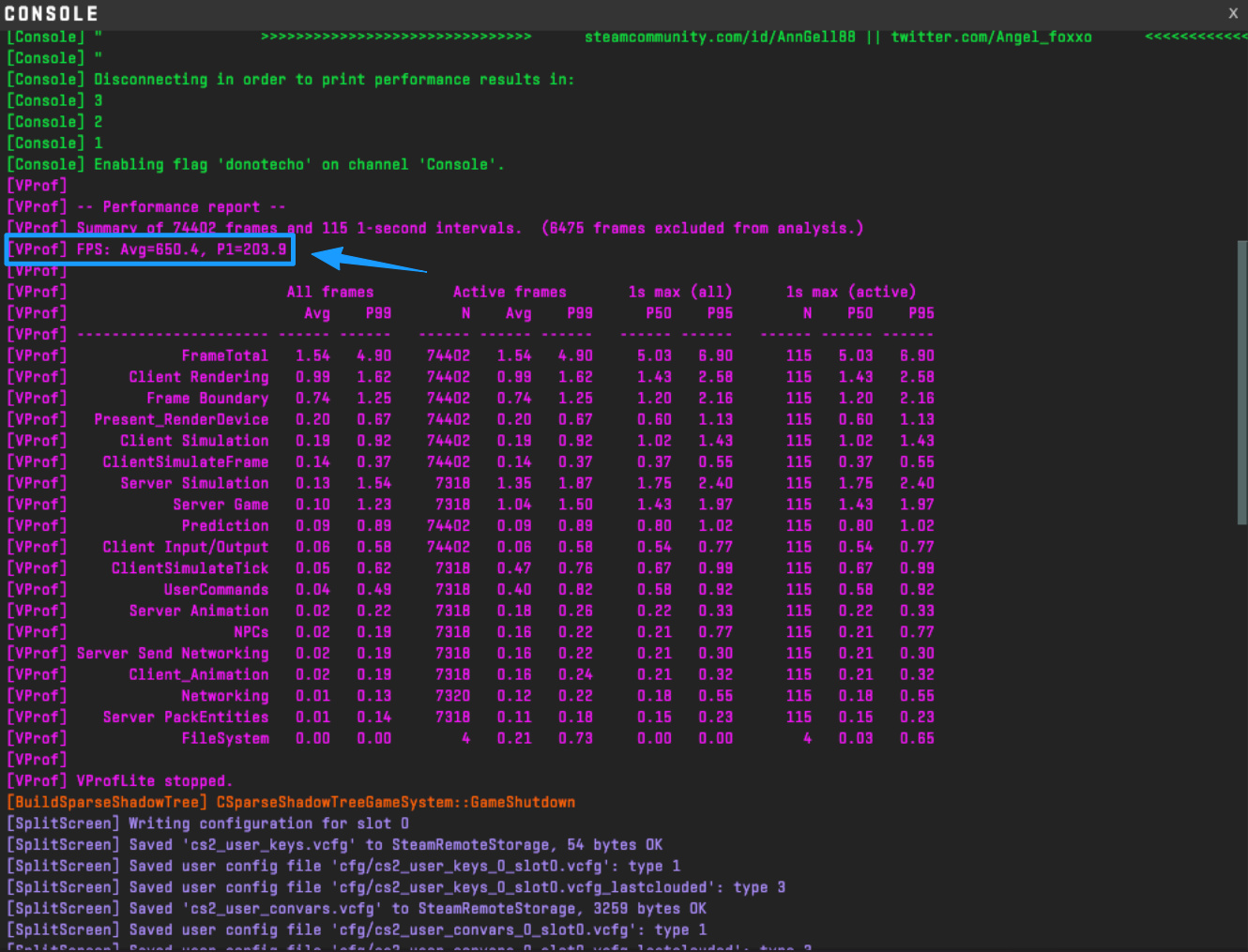
Task: Click 'CSparseShadowTreeGameSystem::GameShutdown' text
Action: [x=396, y=802]
